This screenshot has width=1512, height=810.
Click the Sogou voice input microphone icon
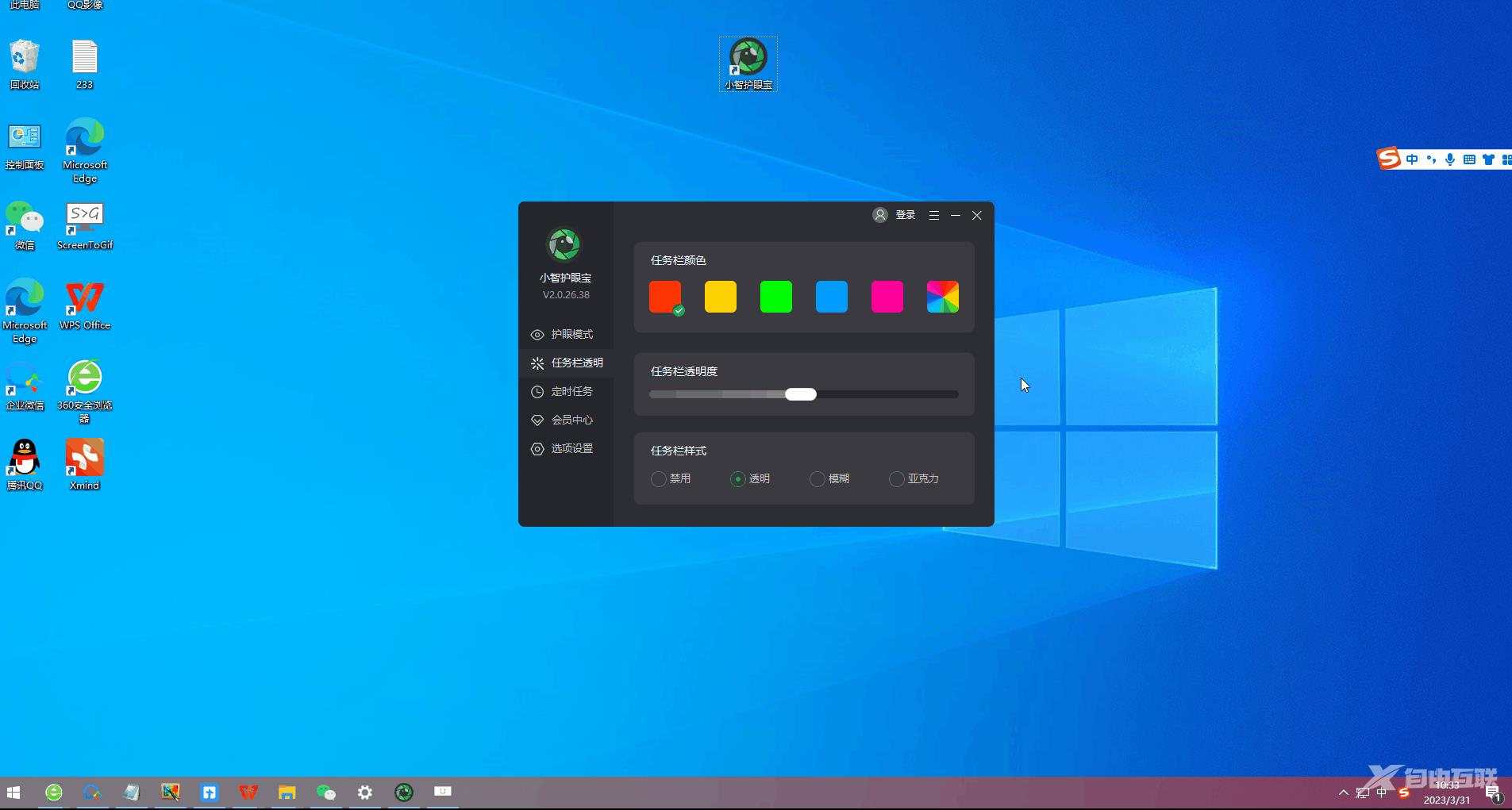1450,159
